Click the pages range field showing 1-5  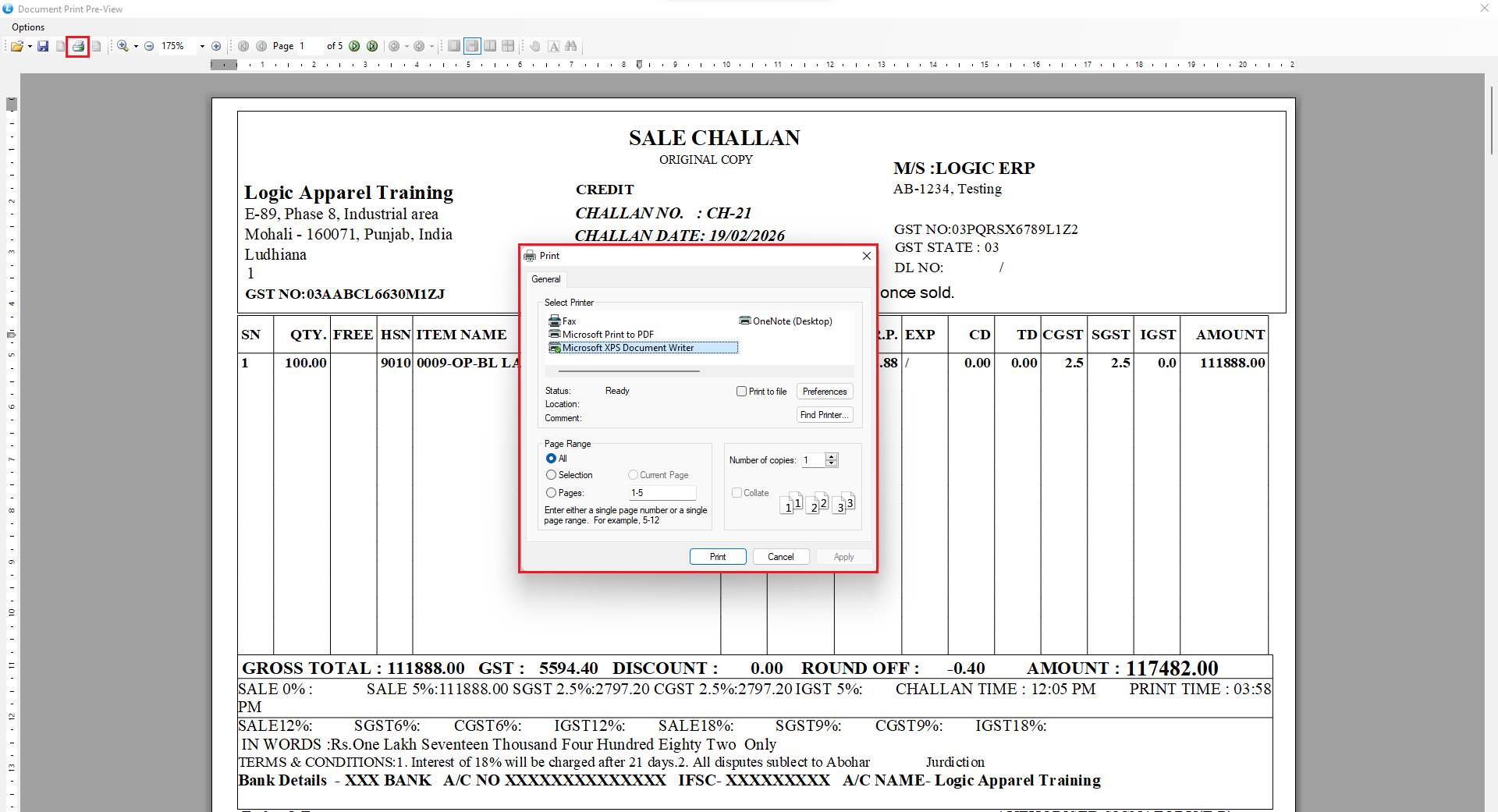click(x=662, y=493)
